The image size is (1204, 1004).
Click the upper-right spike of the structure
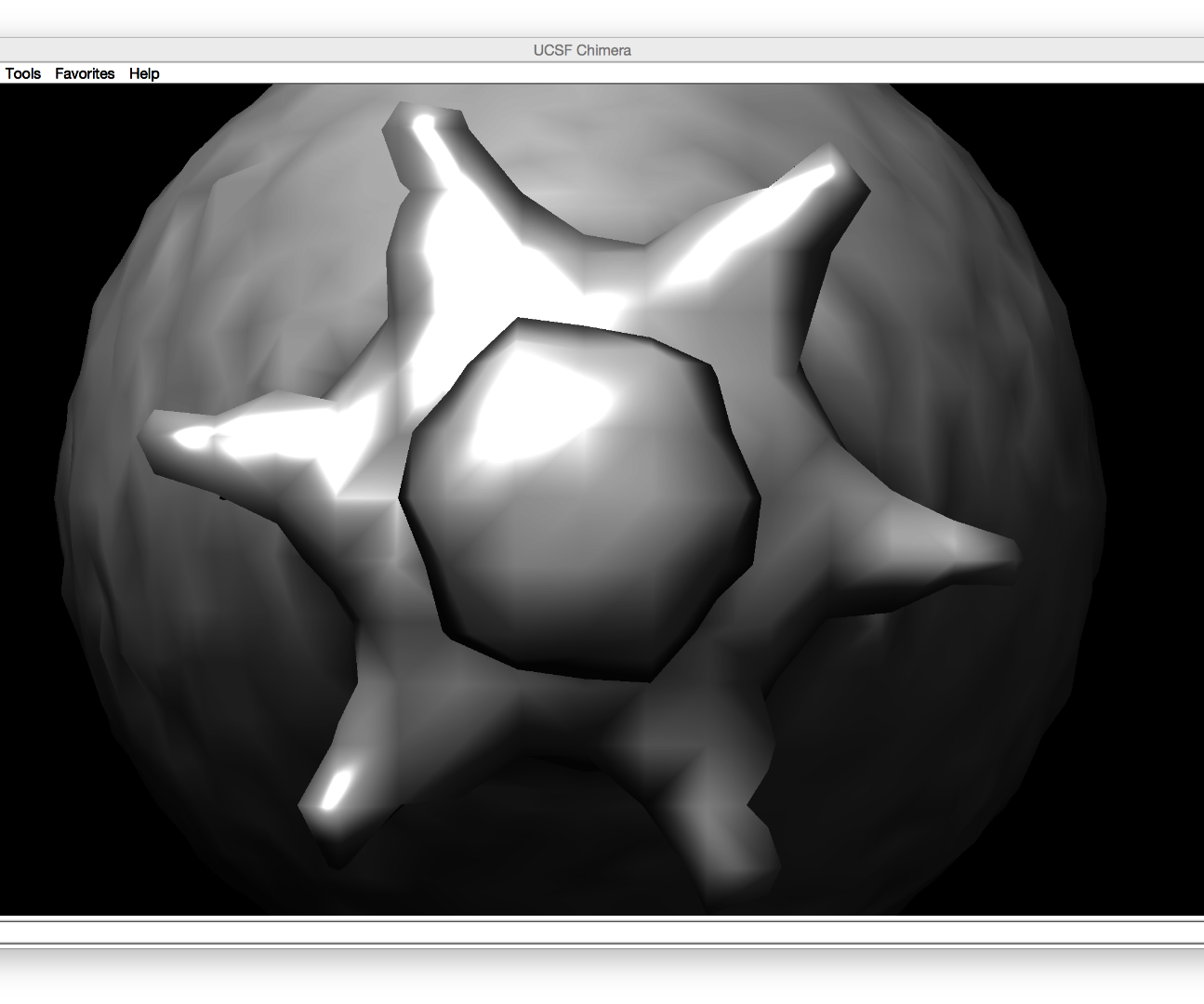point(809,195)
